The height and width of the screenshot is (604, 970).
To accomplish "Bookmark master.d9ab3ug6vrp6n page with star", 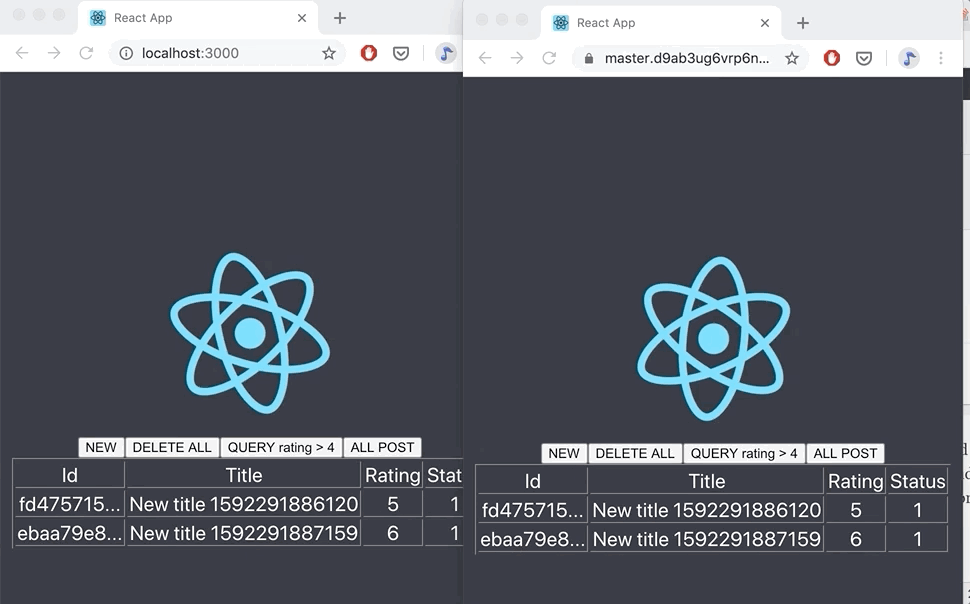I will pos(792,58).
